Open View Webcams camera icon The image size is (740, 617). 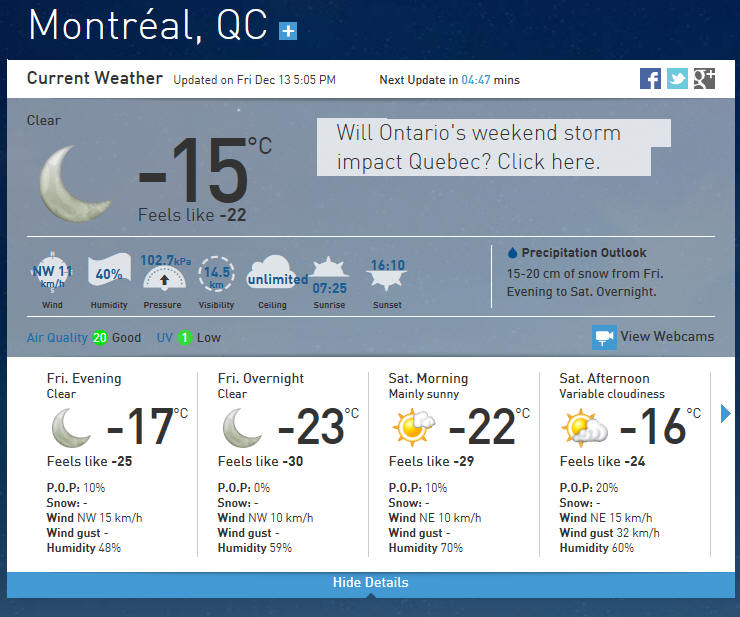click(604, 337)
